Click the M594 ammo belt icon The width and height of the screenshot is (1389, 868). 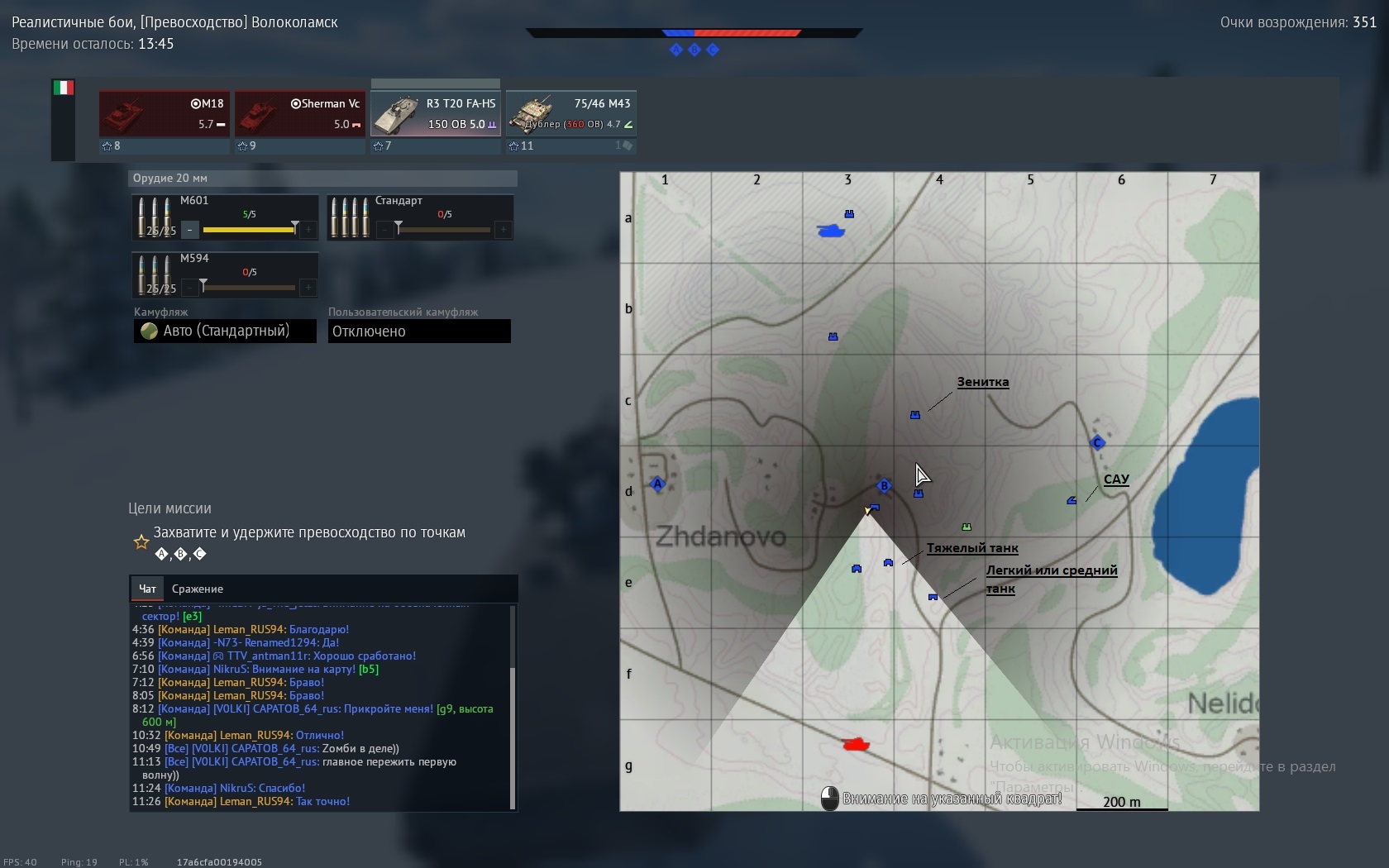(155, 274)
